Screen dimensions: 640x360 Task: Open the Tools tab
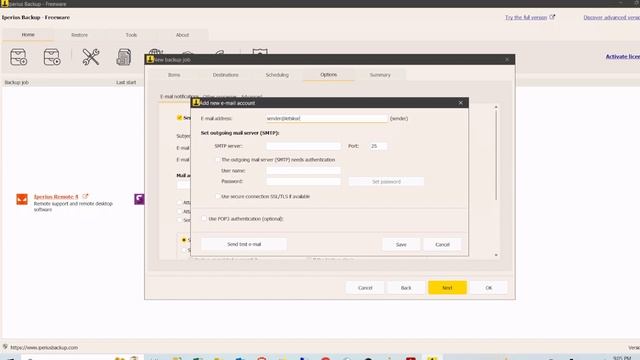131,35
